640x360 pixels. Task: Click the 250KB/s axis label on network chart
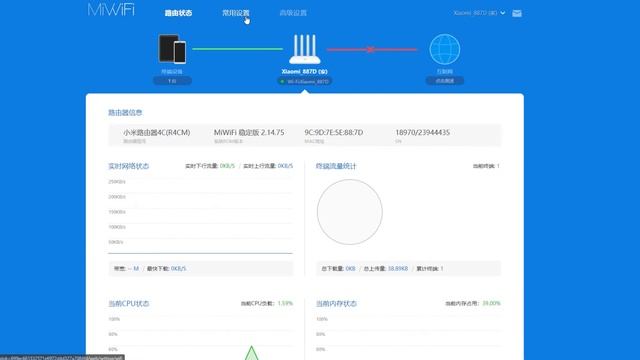click(x=117, y=182)
